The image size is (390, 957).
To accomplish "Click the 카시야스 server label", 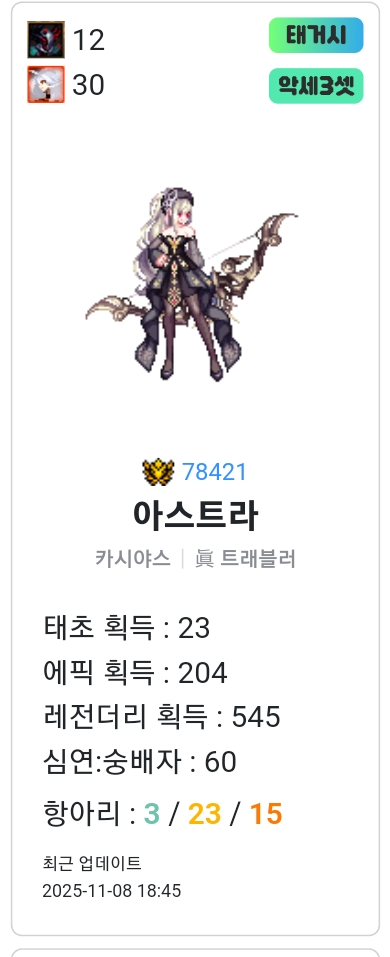I will pyautogui.click(x=132, y=558).
